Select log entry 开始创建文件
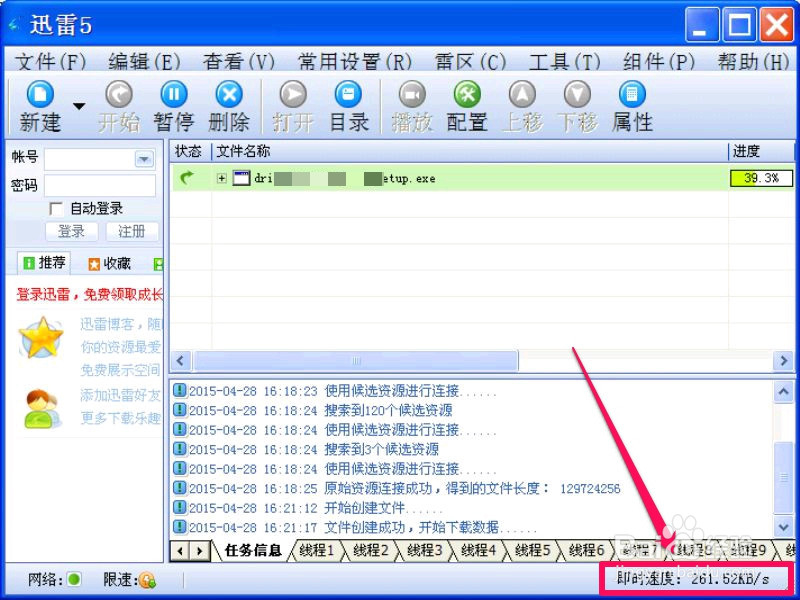 [308, 508]
